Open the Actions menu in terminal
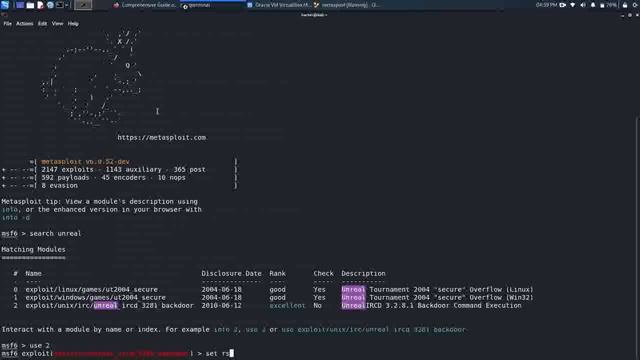This screenshot has height=360, width=640. (x=24, y=24)
